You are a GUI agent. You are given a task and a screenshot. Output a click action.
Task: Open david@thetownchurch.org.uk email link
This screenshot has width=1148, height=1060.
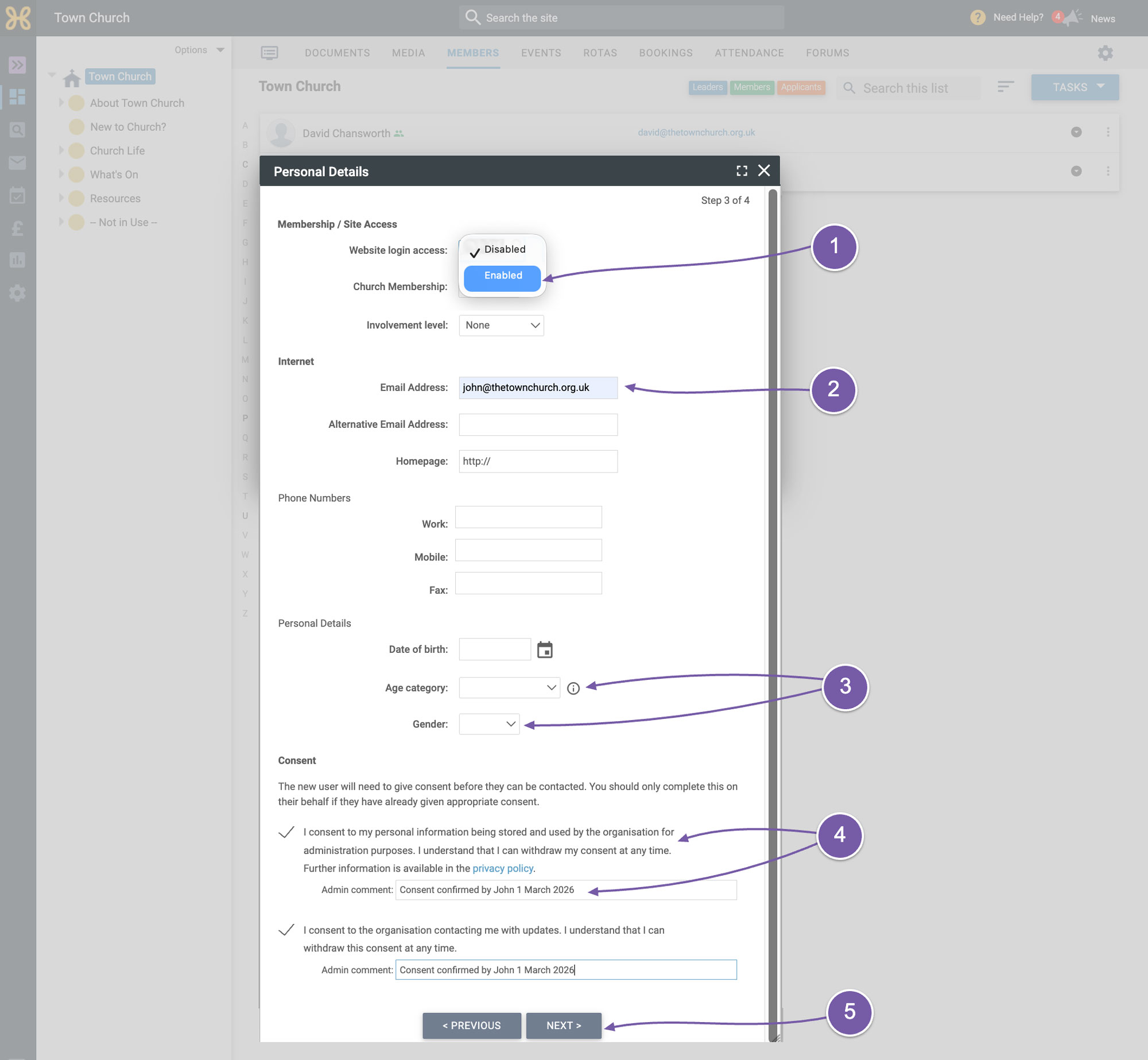point(696,133)
